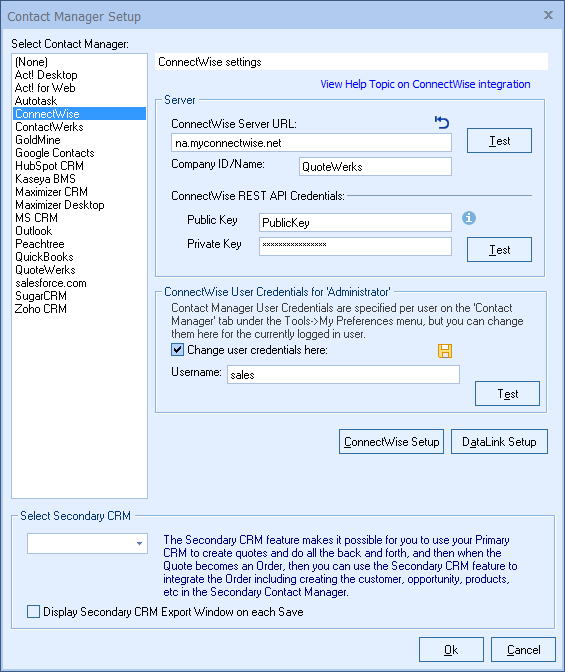
Task: Choose Autotask from the list
Action: pos(79,101)
